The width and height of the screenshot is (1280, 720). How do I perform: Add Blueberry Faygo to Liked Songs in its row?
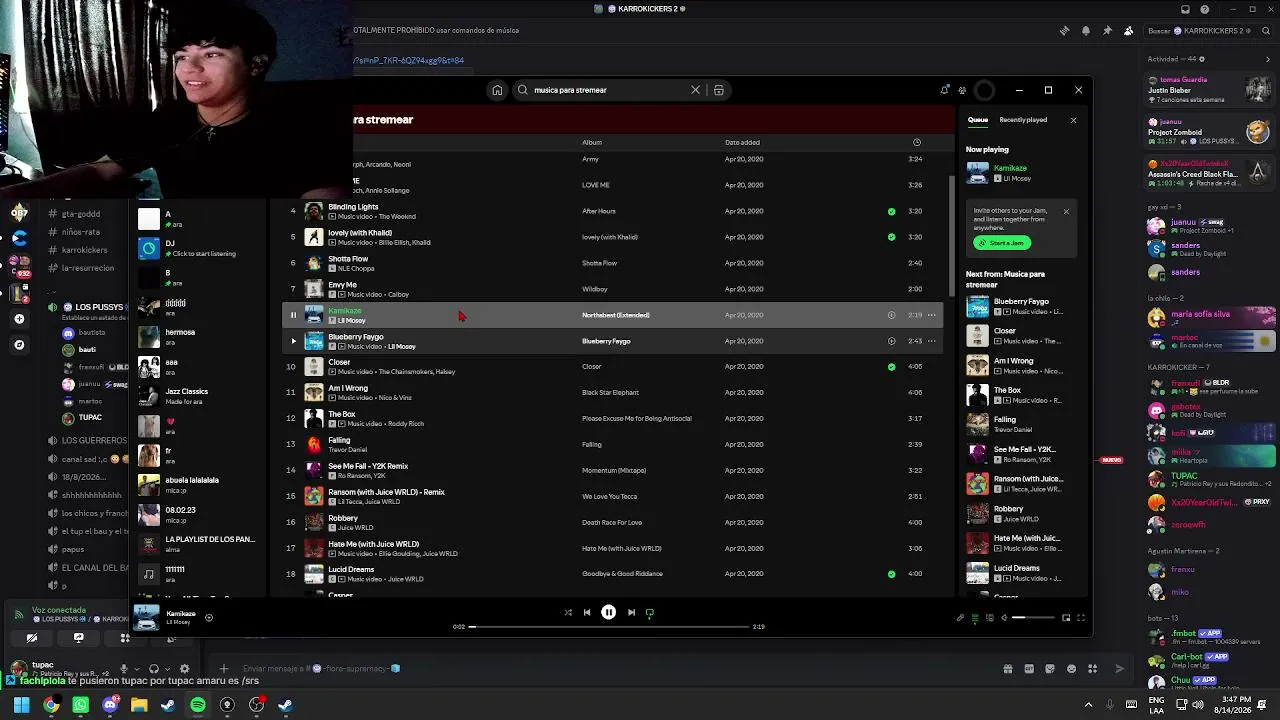coord(891,341)
